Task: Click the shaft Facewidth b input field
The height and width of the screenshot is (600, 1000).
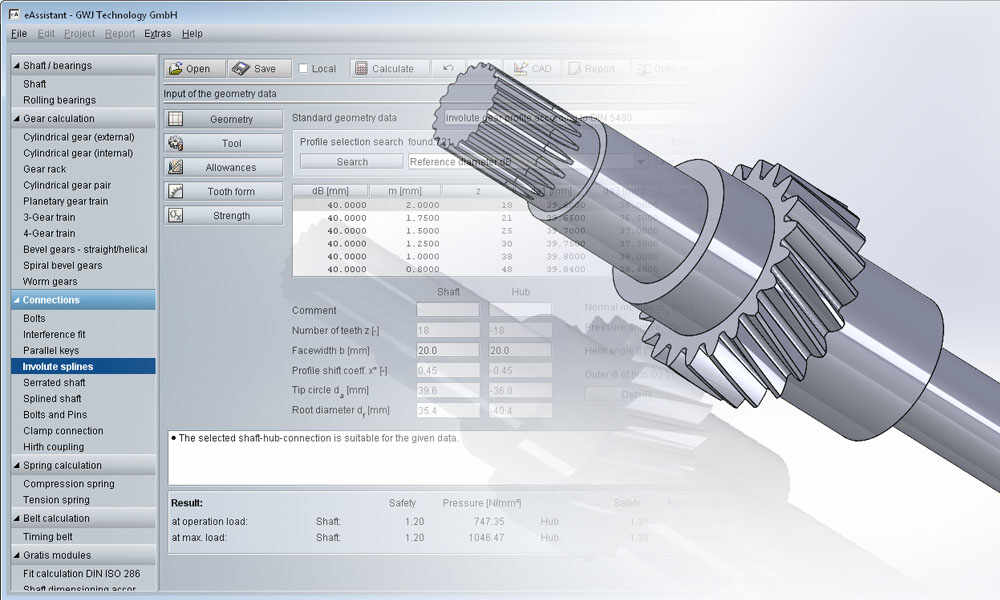Action: click(447, 350)
